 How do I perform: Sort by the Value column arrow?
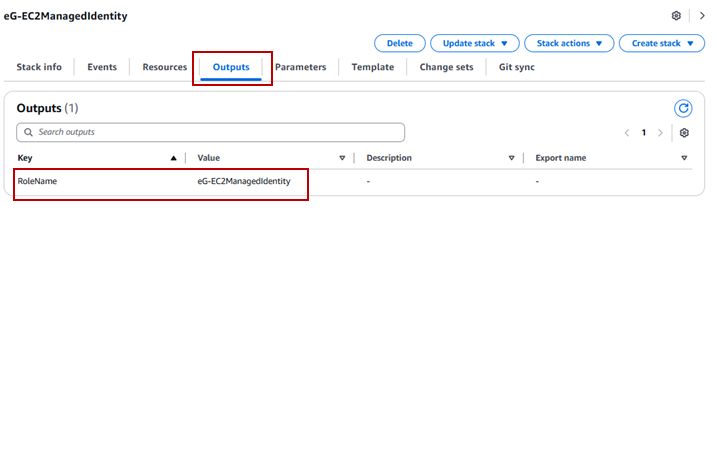pyautogui.click(x=342, y=158)
